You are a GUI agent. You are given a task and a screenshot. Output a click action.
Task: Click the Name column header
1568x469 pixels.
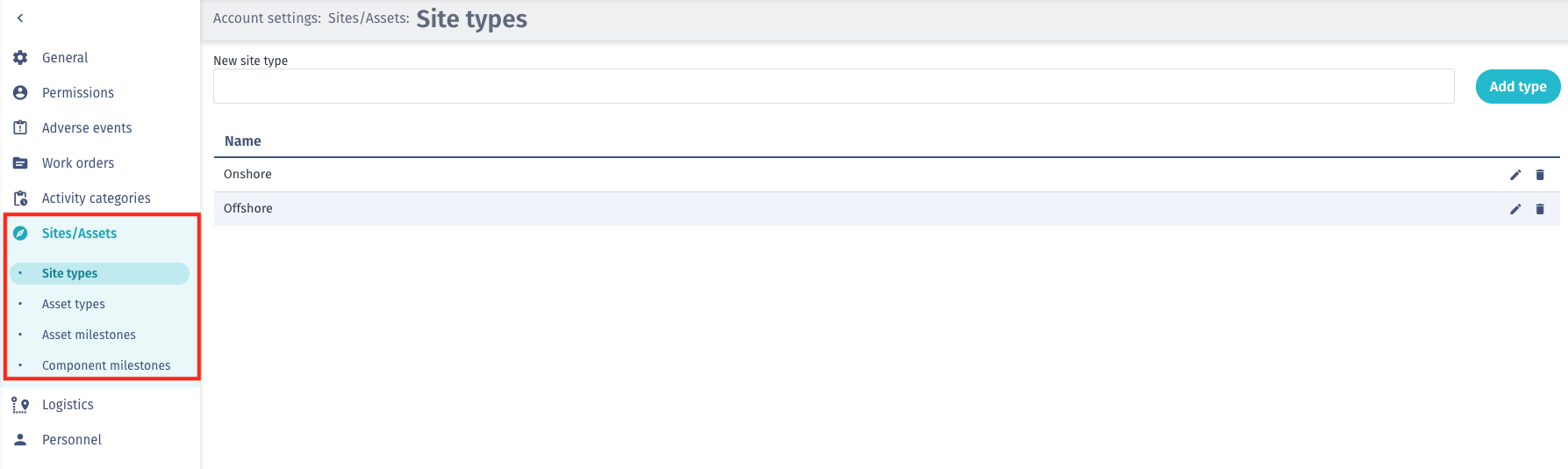click(243, 141)
